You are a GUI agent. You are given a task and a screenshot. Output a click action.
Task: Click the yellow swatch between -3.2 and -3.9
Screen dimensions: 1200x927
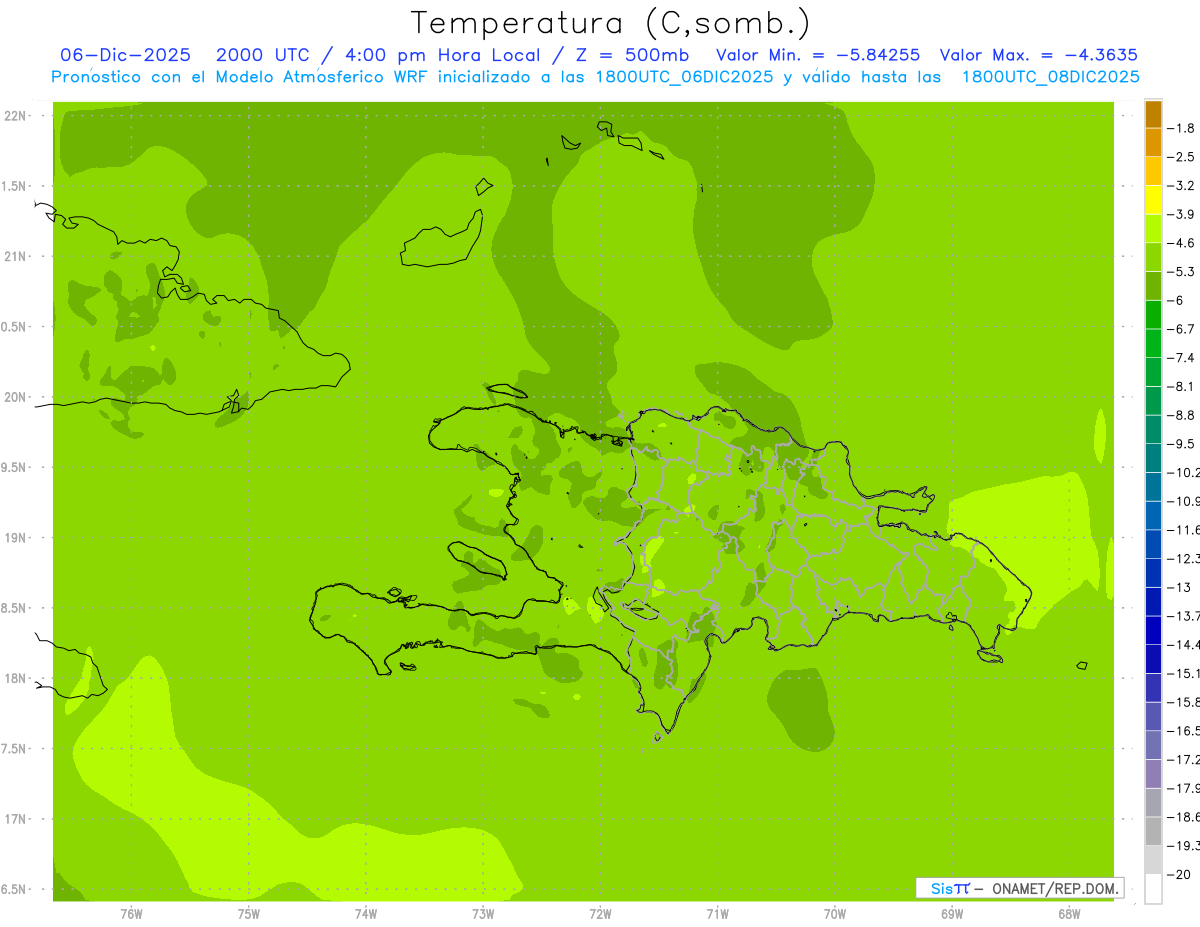(x=1153, y=200)
